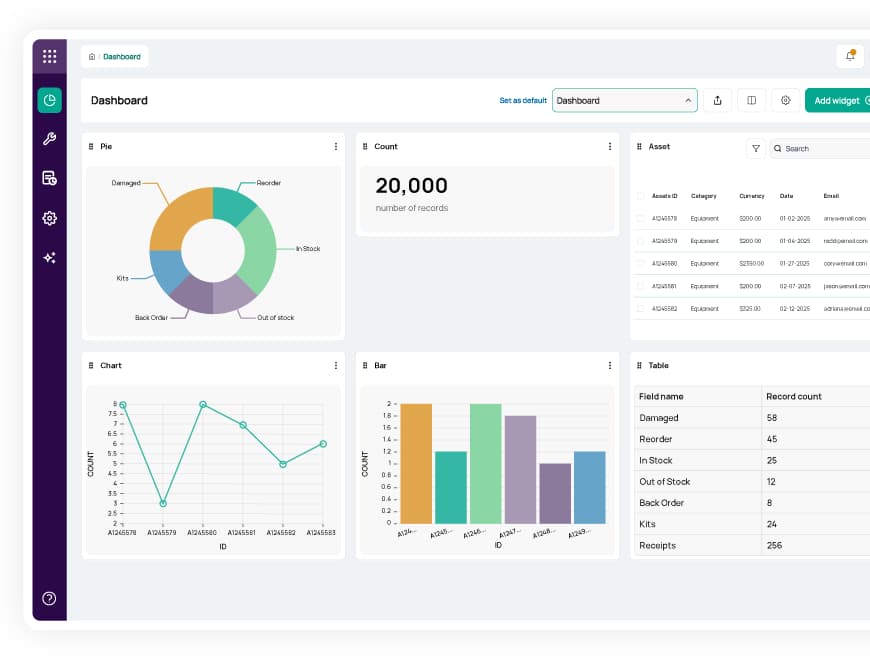Open the Chart widget three-dot menu
Viewport: 870px width, 660px height.
336,365
